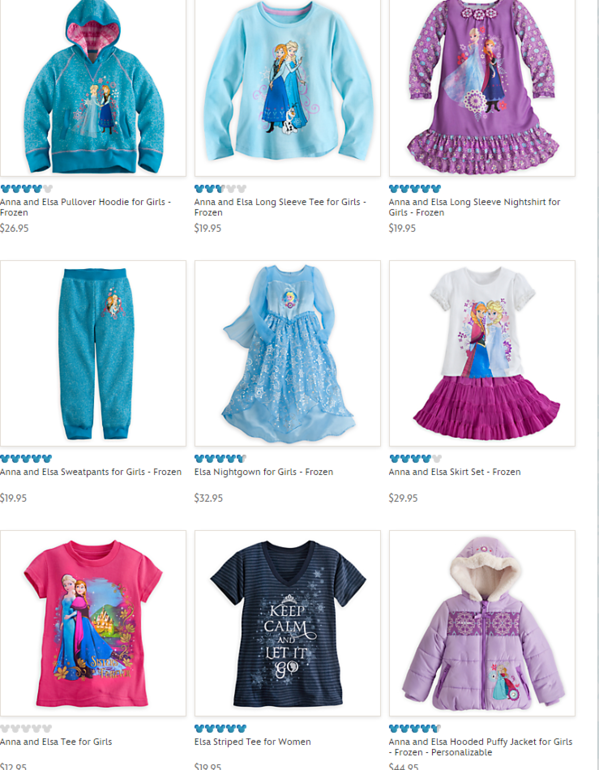
Task: Click the Anna and Elsa Pullover Hoodie title
Action: point(85,207)
